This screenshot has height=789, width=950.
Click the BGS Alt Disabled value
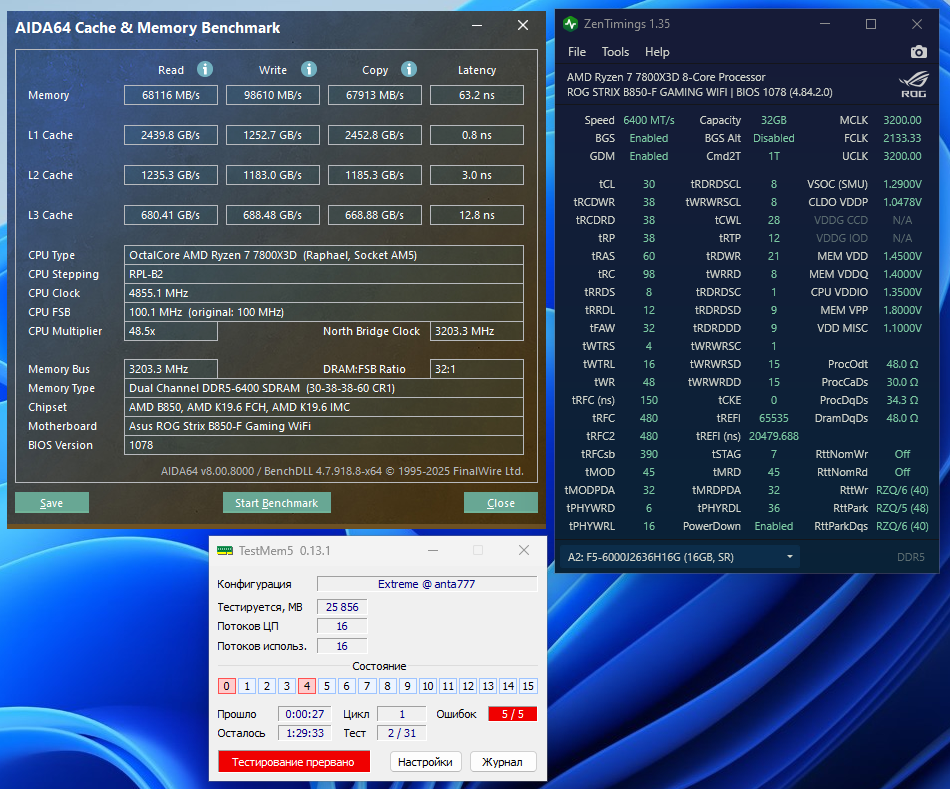tap(774, 138)
